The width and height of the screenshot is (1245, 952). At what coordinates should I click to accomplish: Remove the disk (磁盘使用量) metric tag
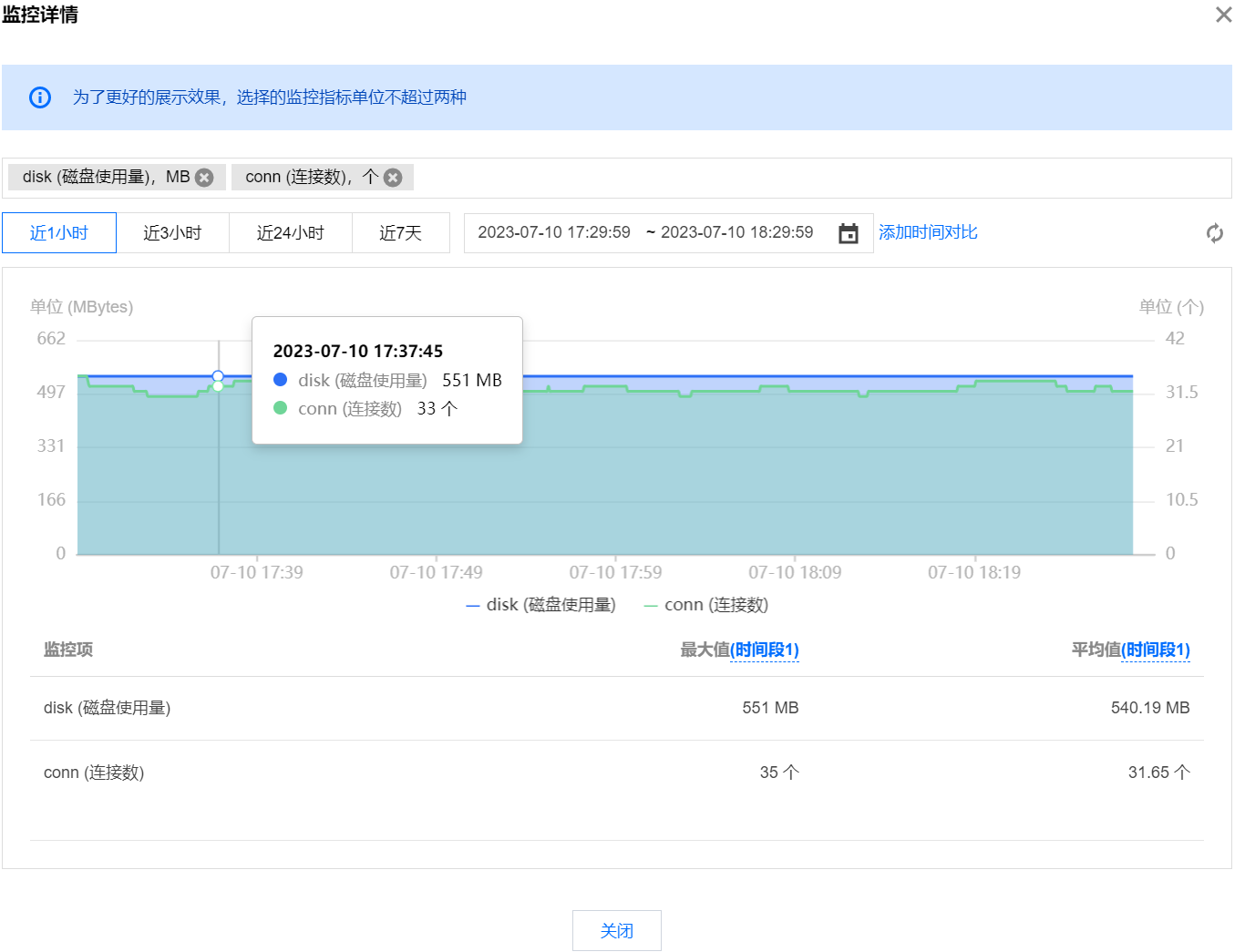pos(205,178)
